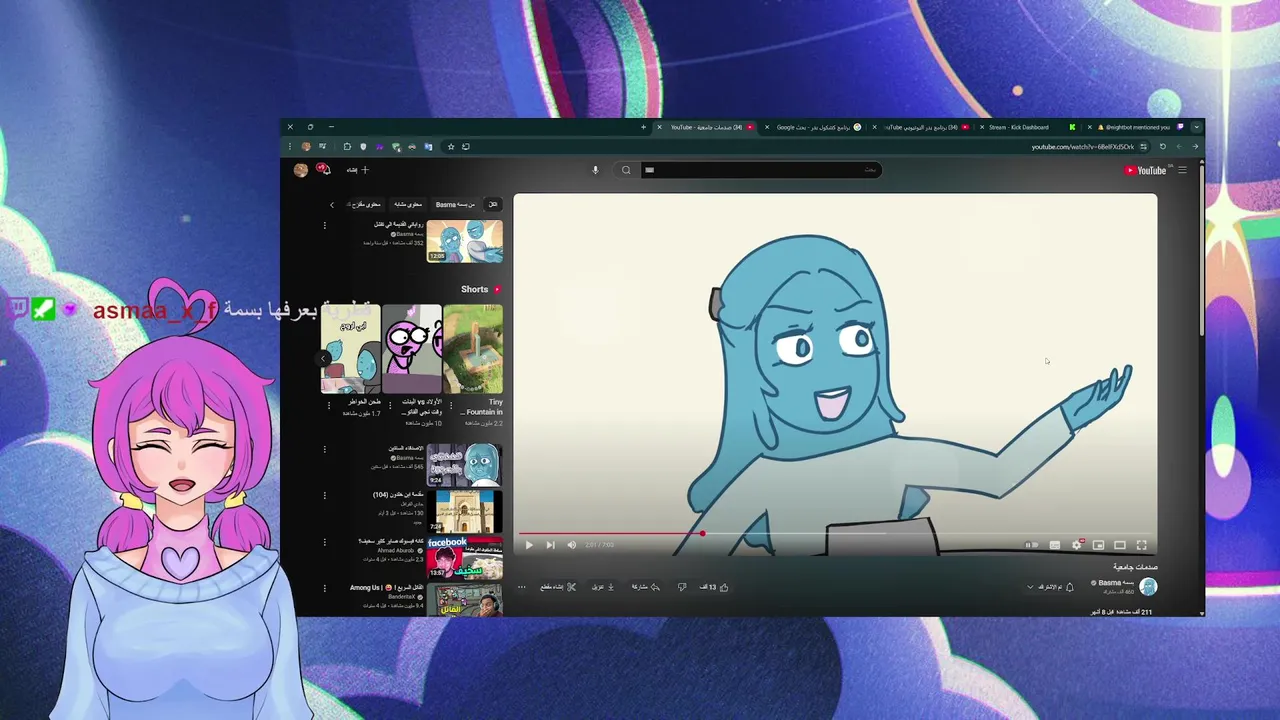This screenshot has width=1280, height=720.
Task: Open options for the Among Us video
Action: pos(325,588)
